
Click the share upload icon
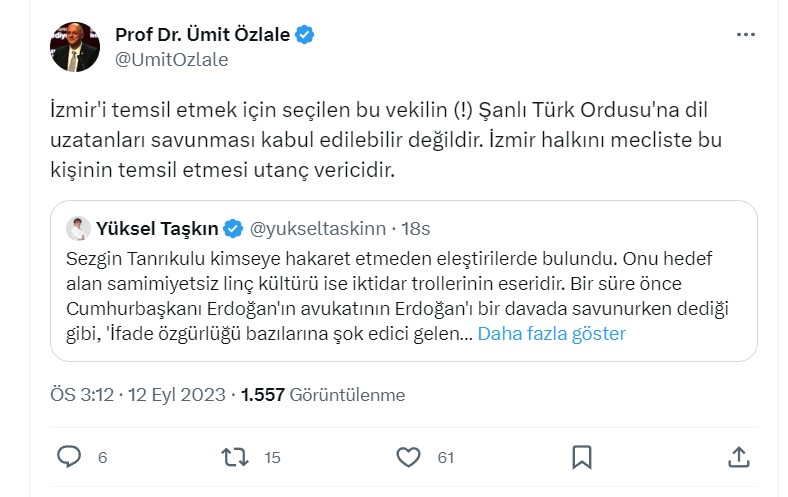(739, 457)
